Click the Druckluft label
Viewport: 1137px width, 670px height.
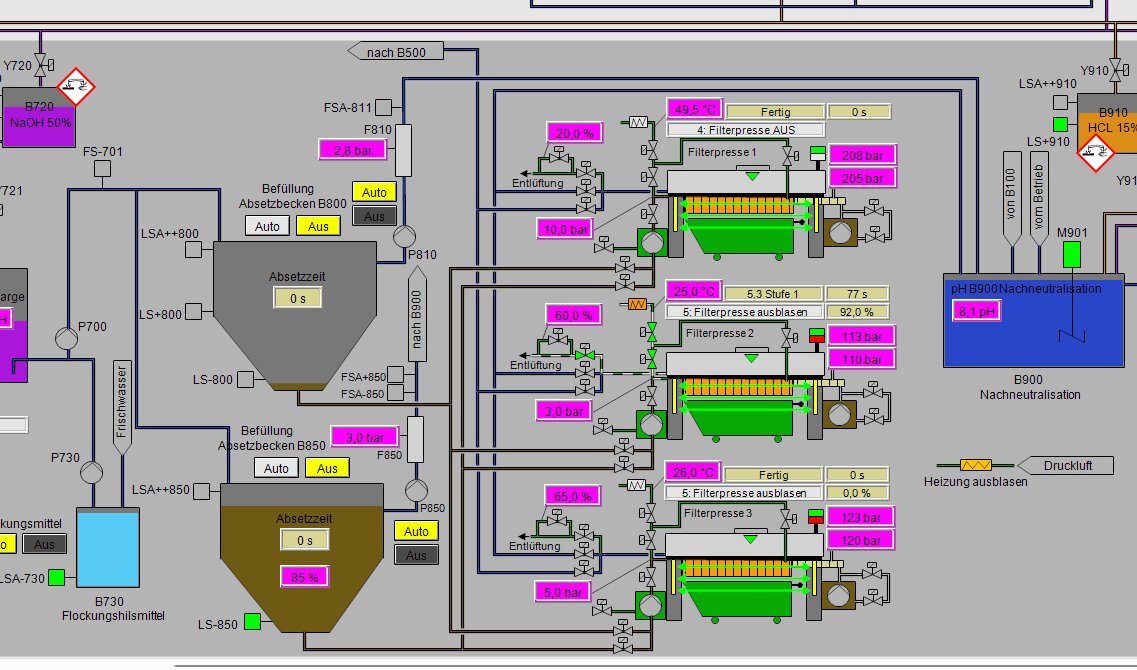[1067, 465]
